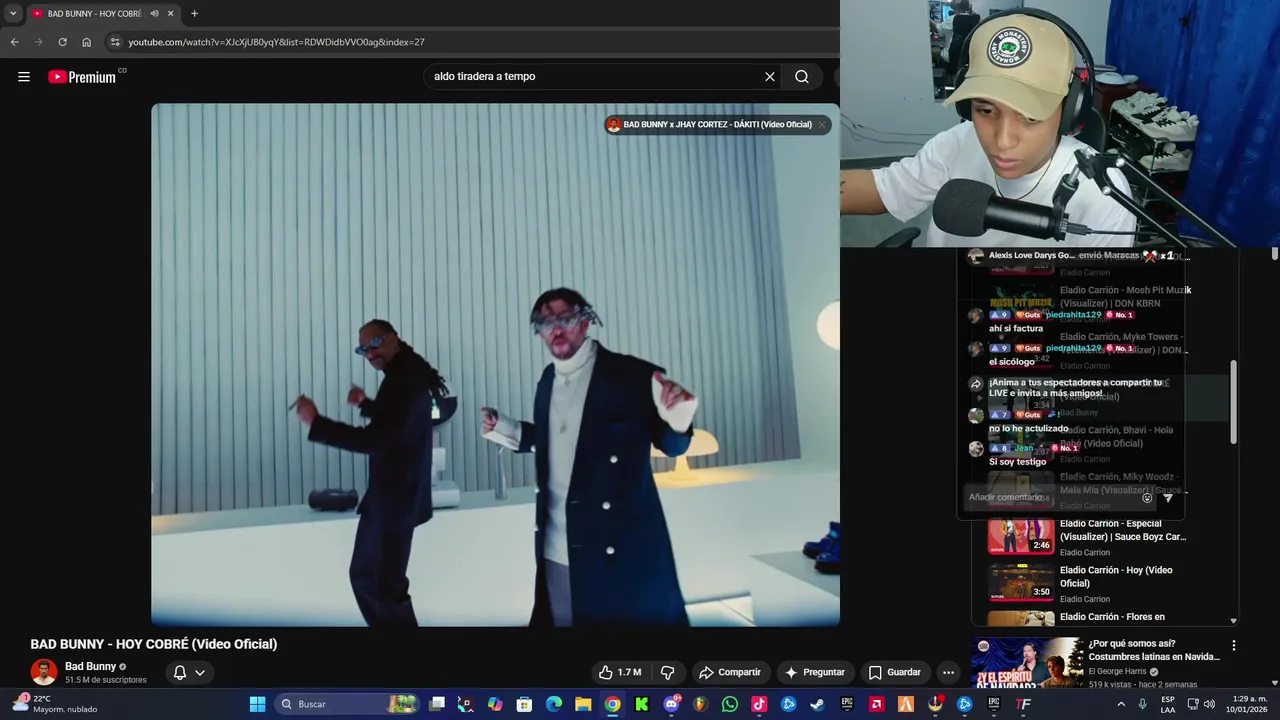
Task: Click the microphone tray icon
Action: point(1142,704)
